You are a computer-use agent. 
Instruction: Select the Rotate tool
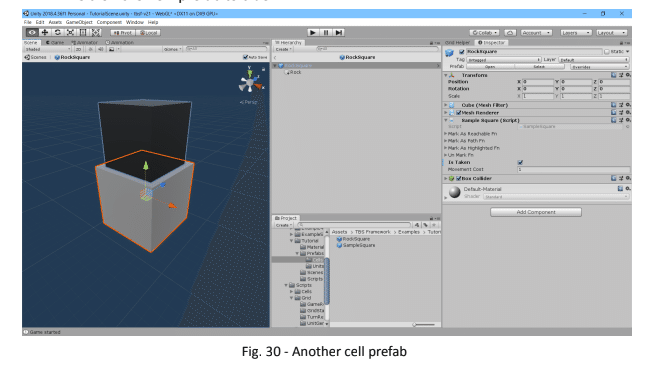[58, 32]
